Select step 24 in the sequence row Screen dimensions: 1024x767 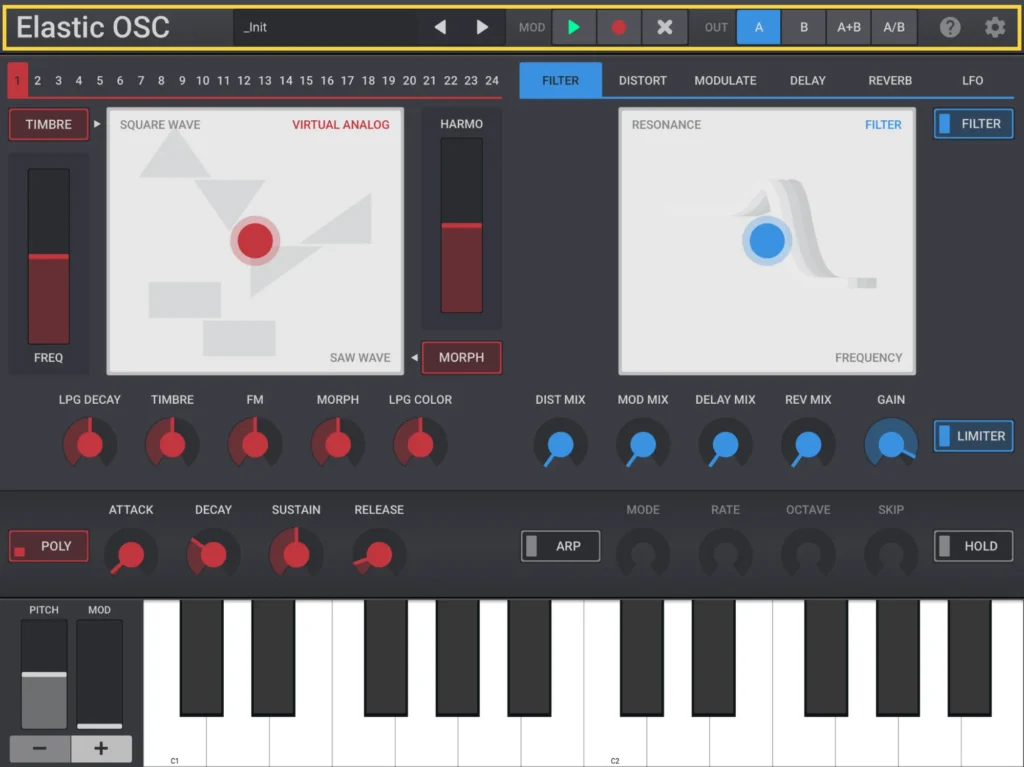pos(492,80)
